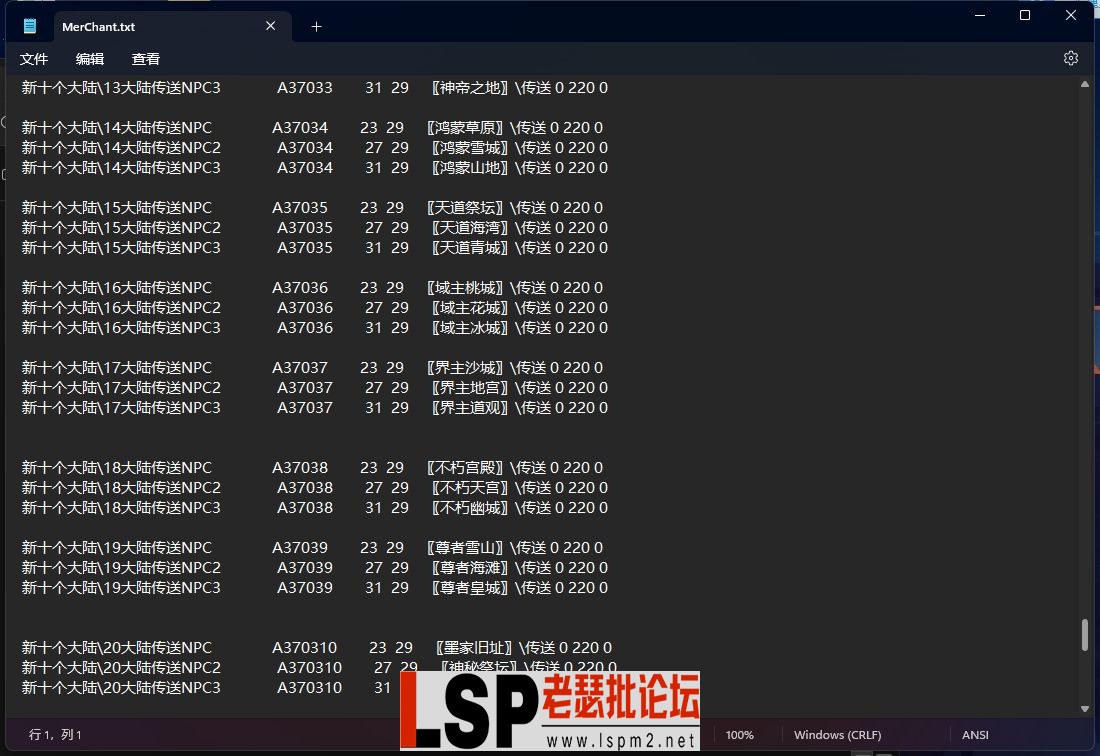This screenshot has width=1100, height=756.
Task: Open the 查看 menu
Action: pyautogui.click(x=146, y=59)
